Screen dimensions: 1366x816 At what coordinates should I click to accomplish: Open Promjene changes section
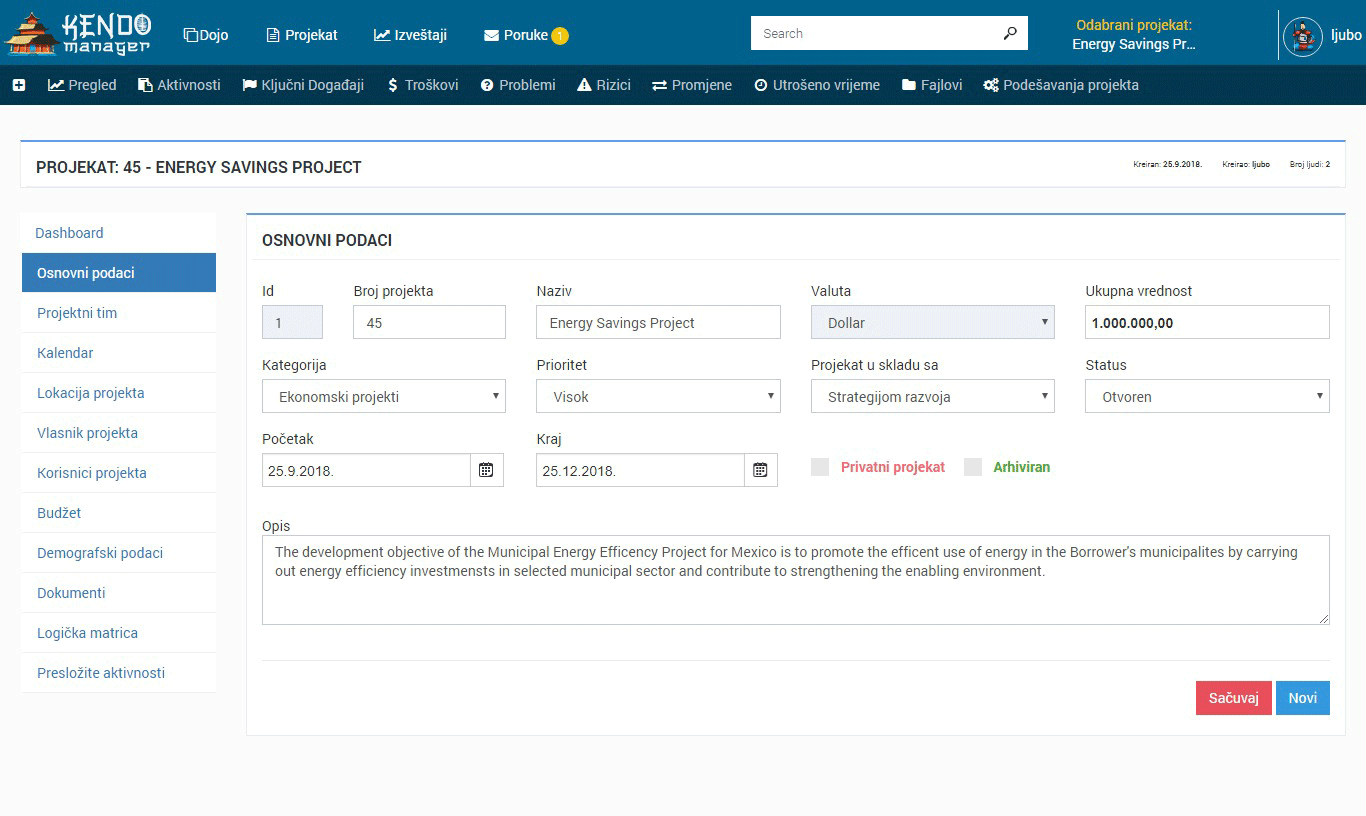pos(692,85)
